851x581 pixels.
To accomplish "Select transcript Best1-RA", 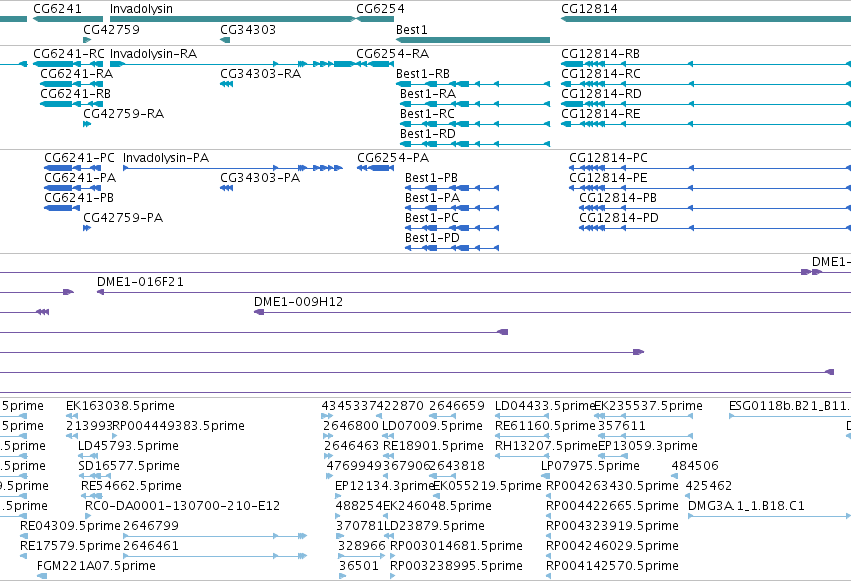I will (475, 104).
